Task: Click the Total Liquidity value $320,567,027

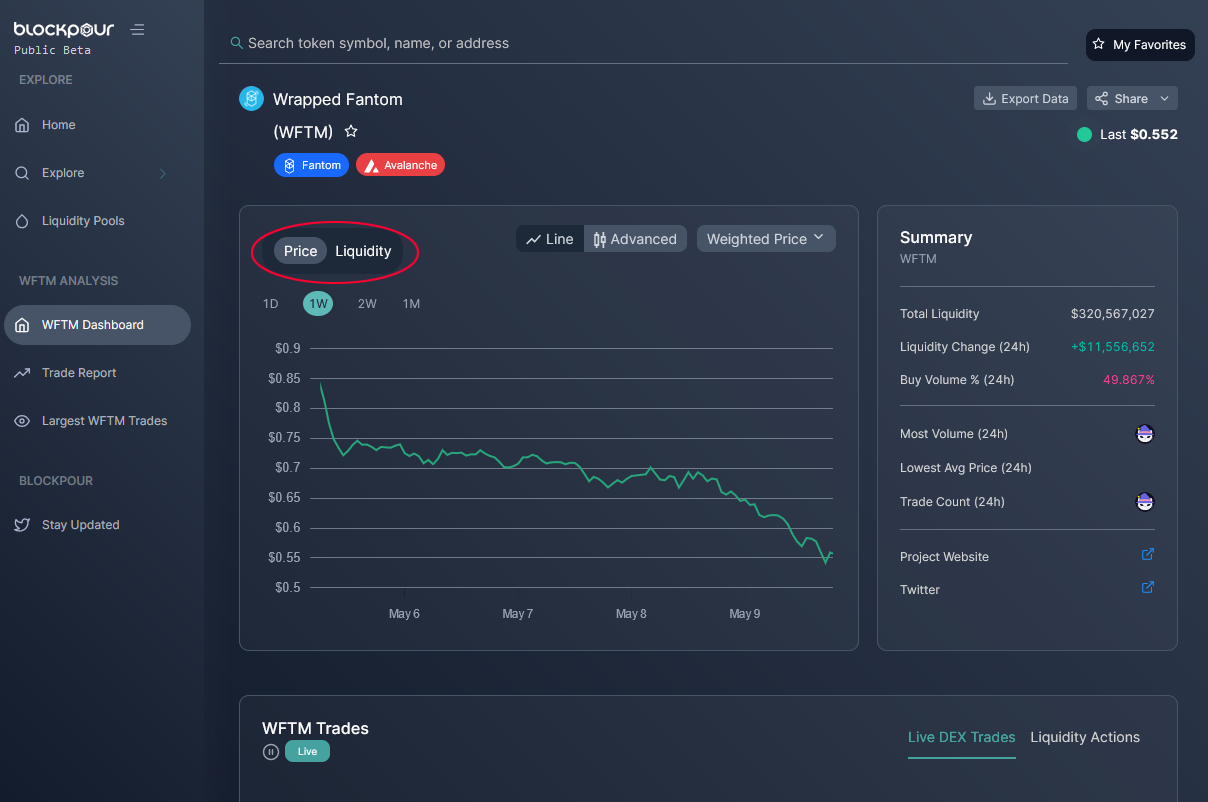Action: click(1112, 314)
